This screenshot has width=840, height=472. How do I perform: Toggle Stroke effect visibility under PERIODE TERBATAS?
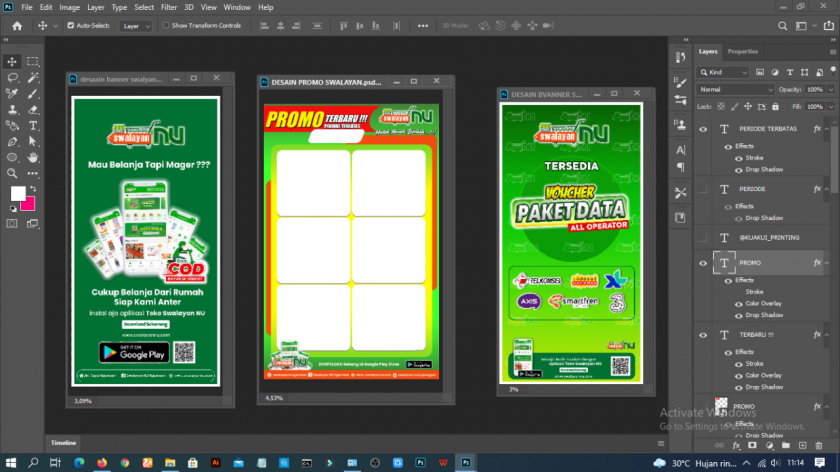click(739, 158)
